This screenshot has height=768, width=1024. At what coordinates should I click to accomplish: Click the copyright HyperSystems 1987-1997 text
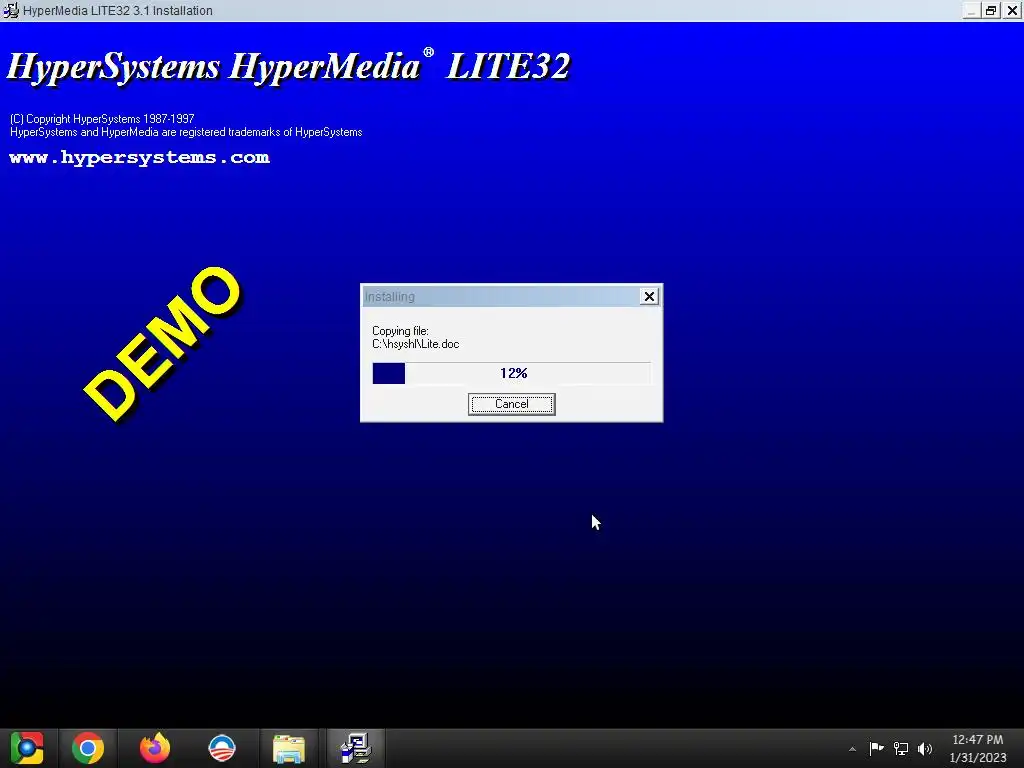point(102,119)
